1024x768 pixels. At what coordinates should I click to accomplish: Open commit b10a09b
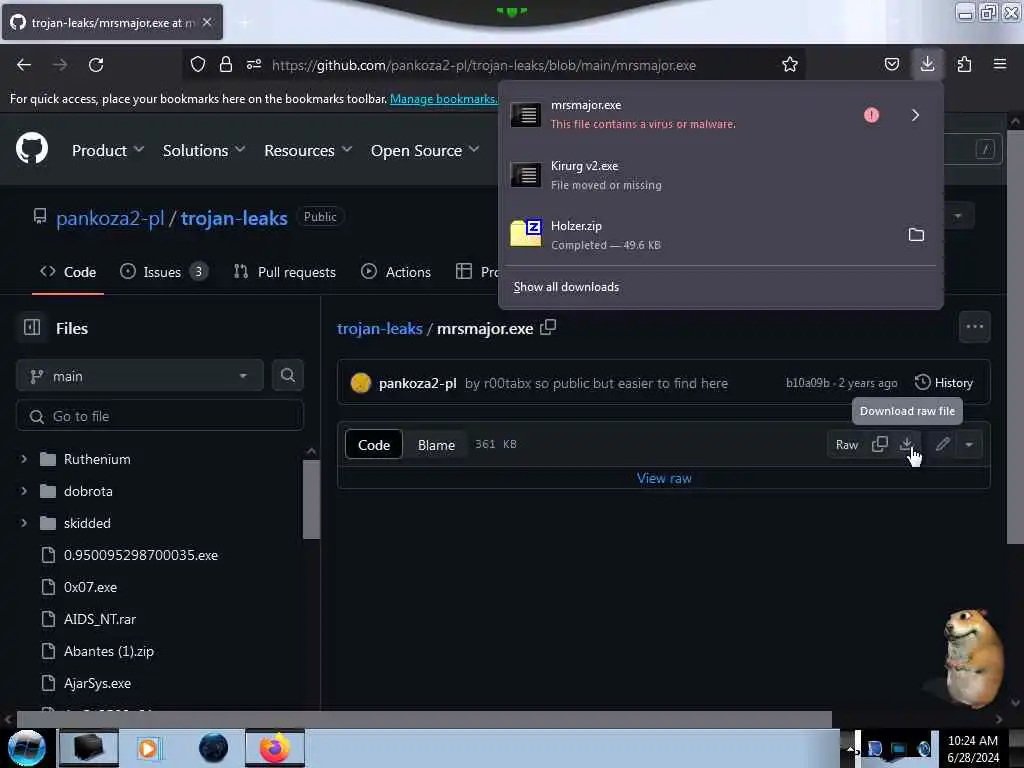tap(808, 383)
